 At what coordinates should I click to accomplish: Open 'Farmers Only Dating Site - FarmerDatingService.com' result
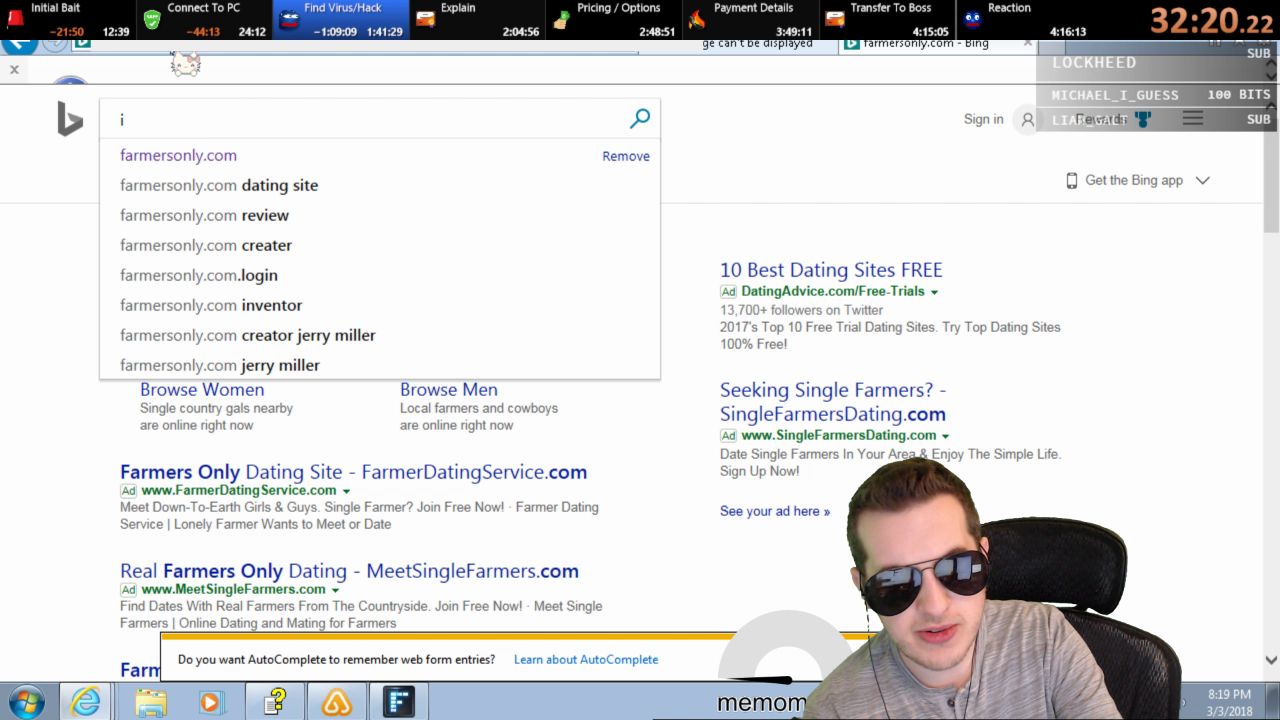[353, 472]
